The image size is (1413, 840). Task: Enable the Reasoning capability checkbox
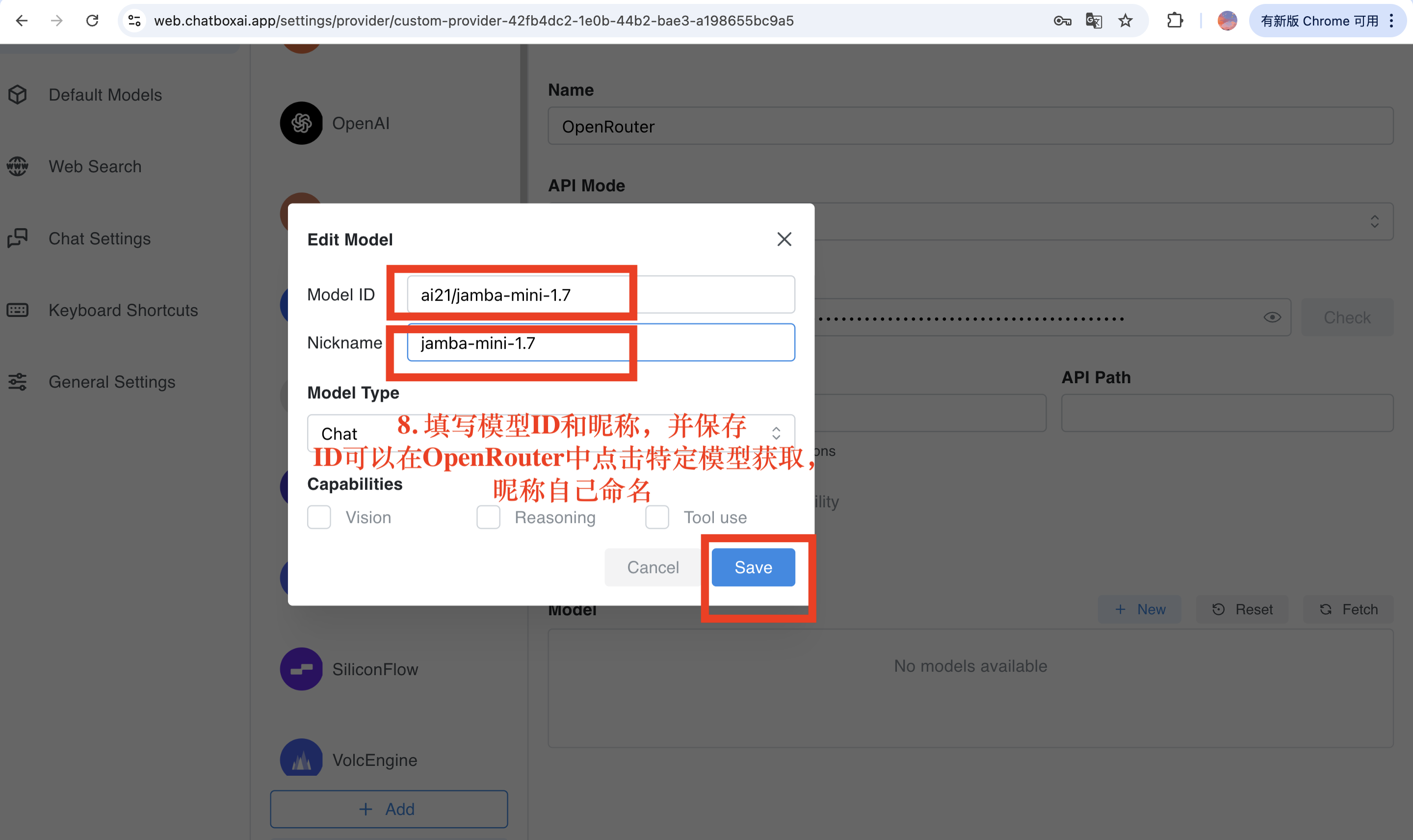[x=488, y=517]
